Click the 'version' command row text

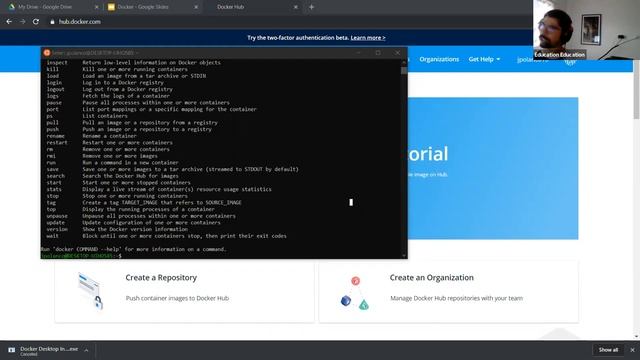click(x=117, y=229)
